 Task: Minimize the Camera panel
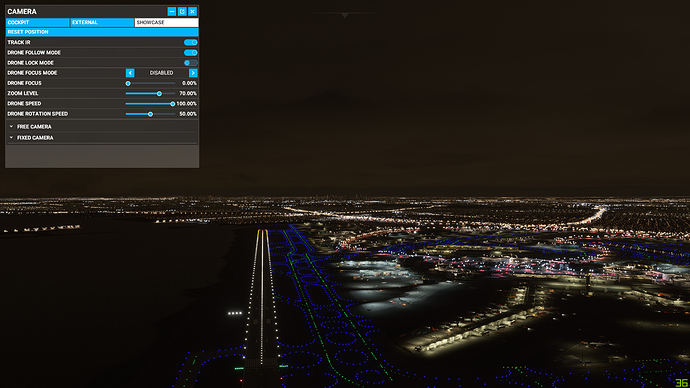tap(172, 11)
